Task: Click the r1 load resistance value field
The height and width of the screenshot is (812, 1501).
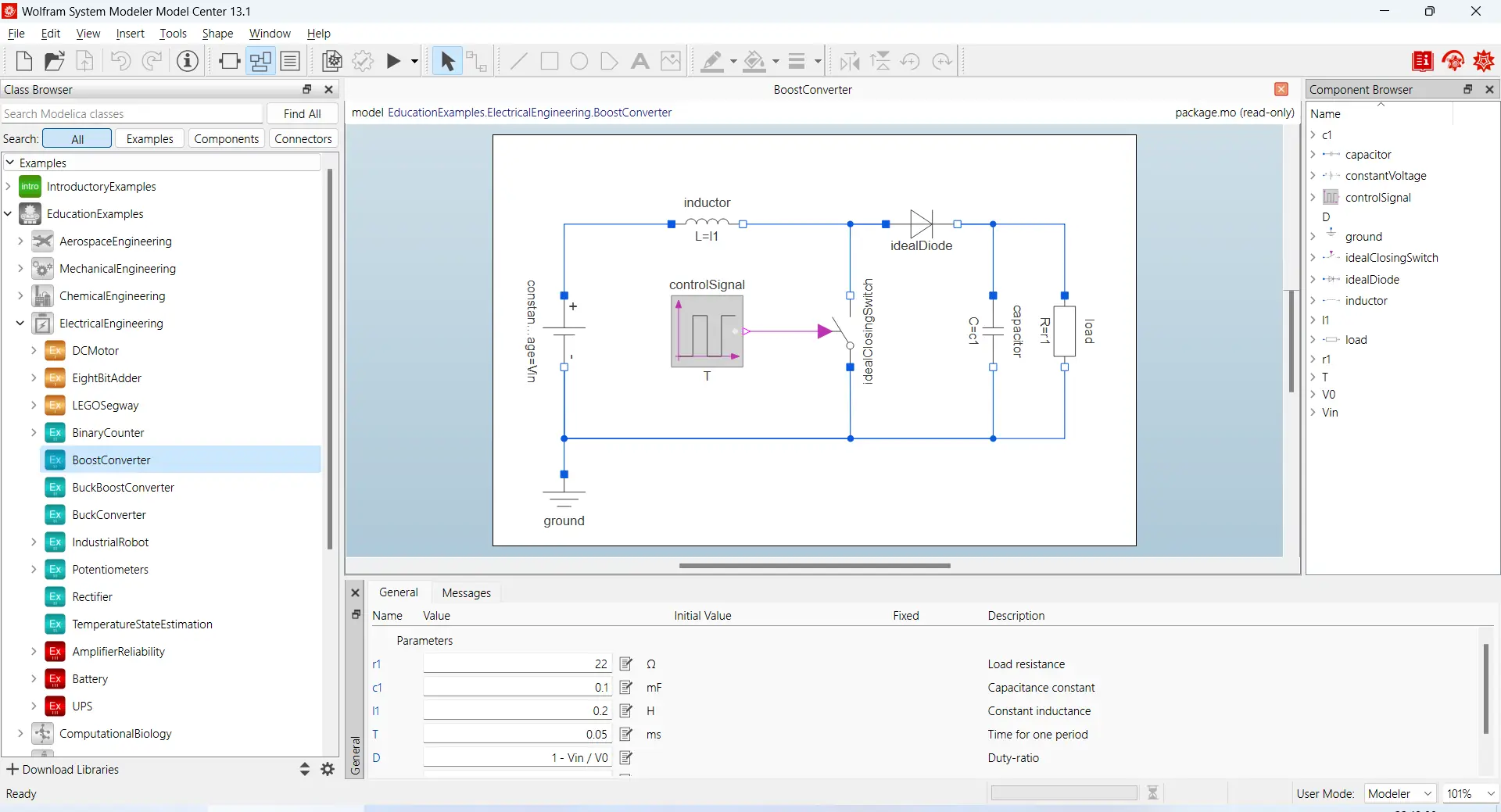Action: click(x=517, y=664)
